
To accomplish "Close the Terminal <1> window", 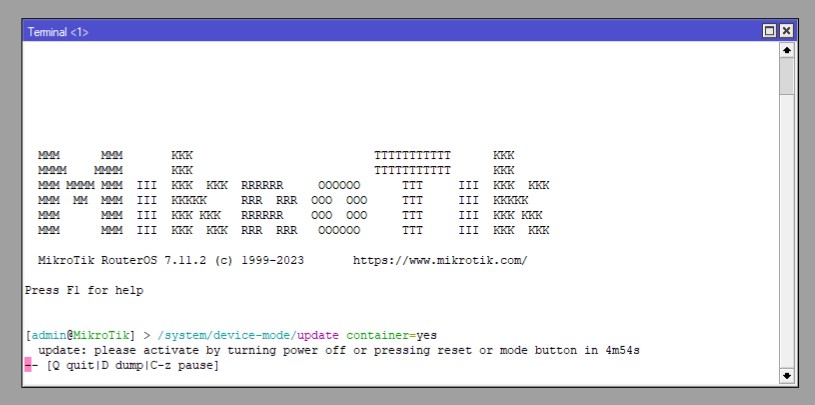I will coord(786,31).
